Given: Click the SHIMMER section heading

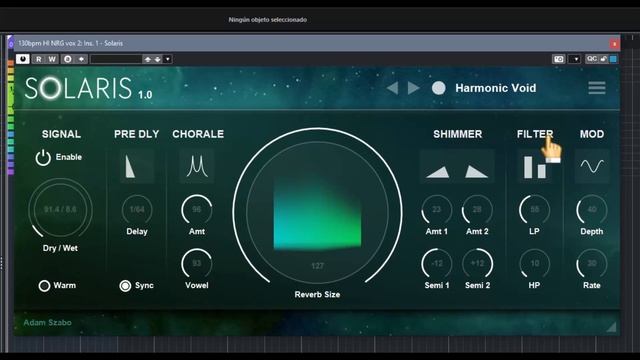Looking at the screenshot, I should (x=458, y=134).
